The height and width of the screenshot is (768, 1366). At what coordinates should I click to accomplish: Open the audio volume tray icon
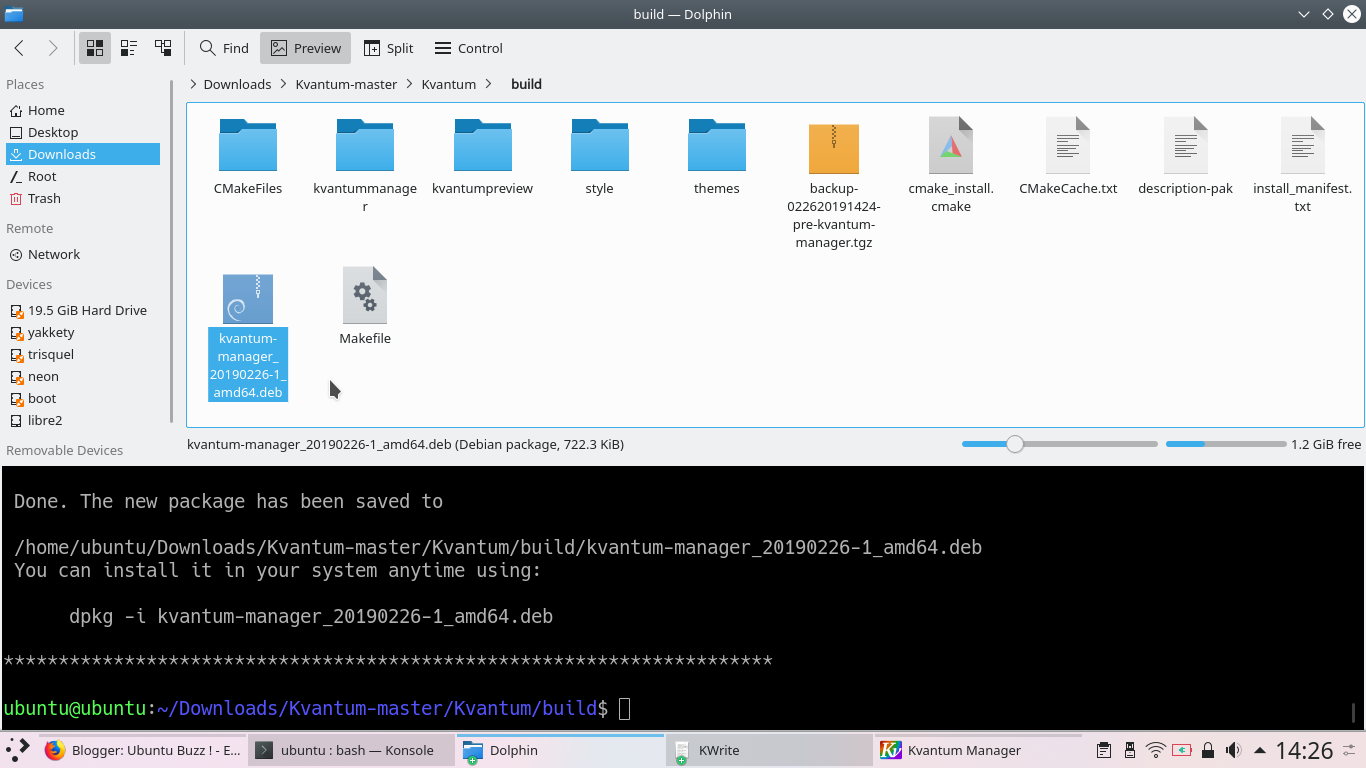coord(1233,750)
